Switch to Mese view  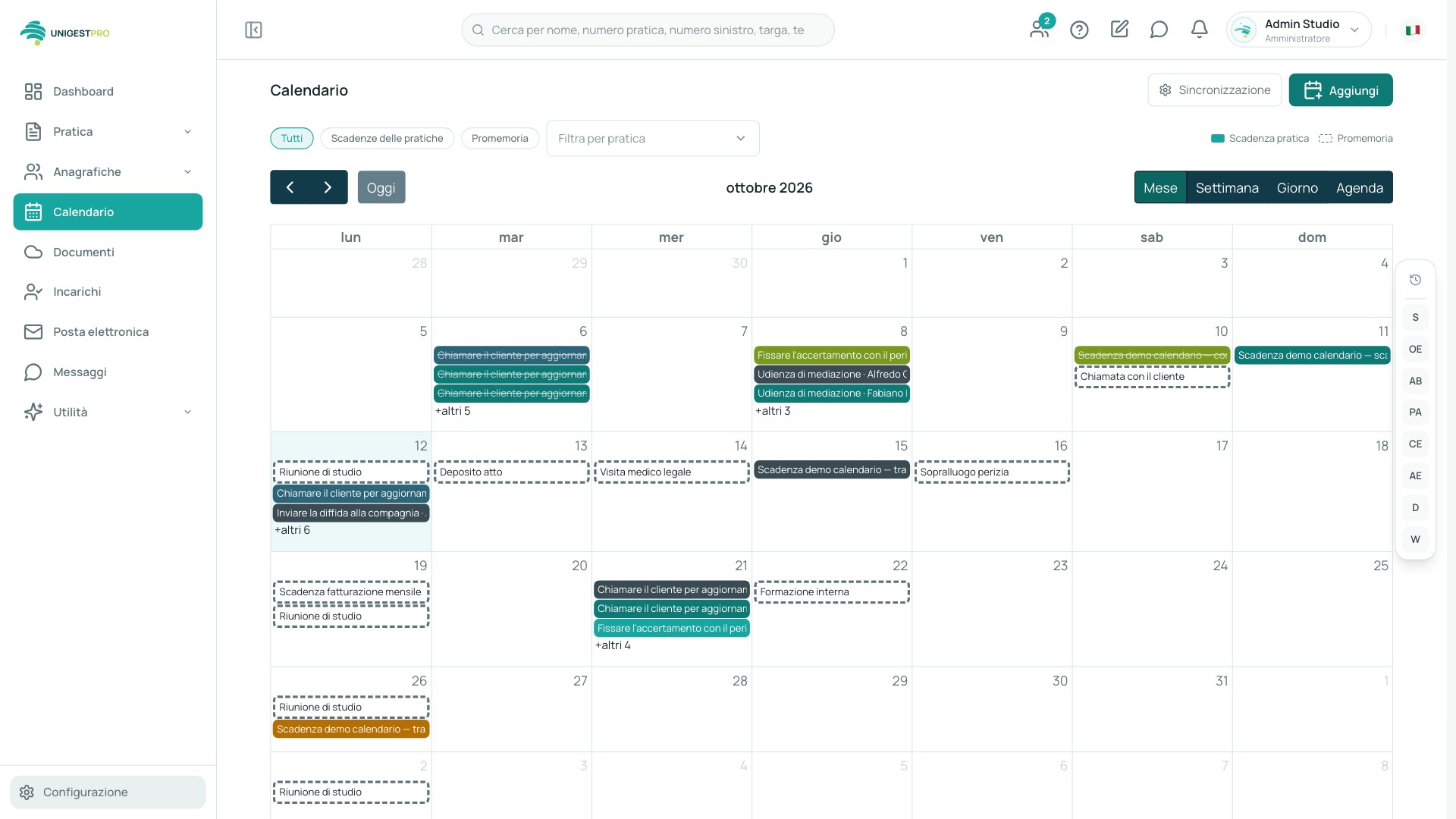click(x=1160, y=187)
